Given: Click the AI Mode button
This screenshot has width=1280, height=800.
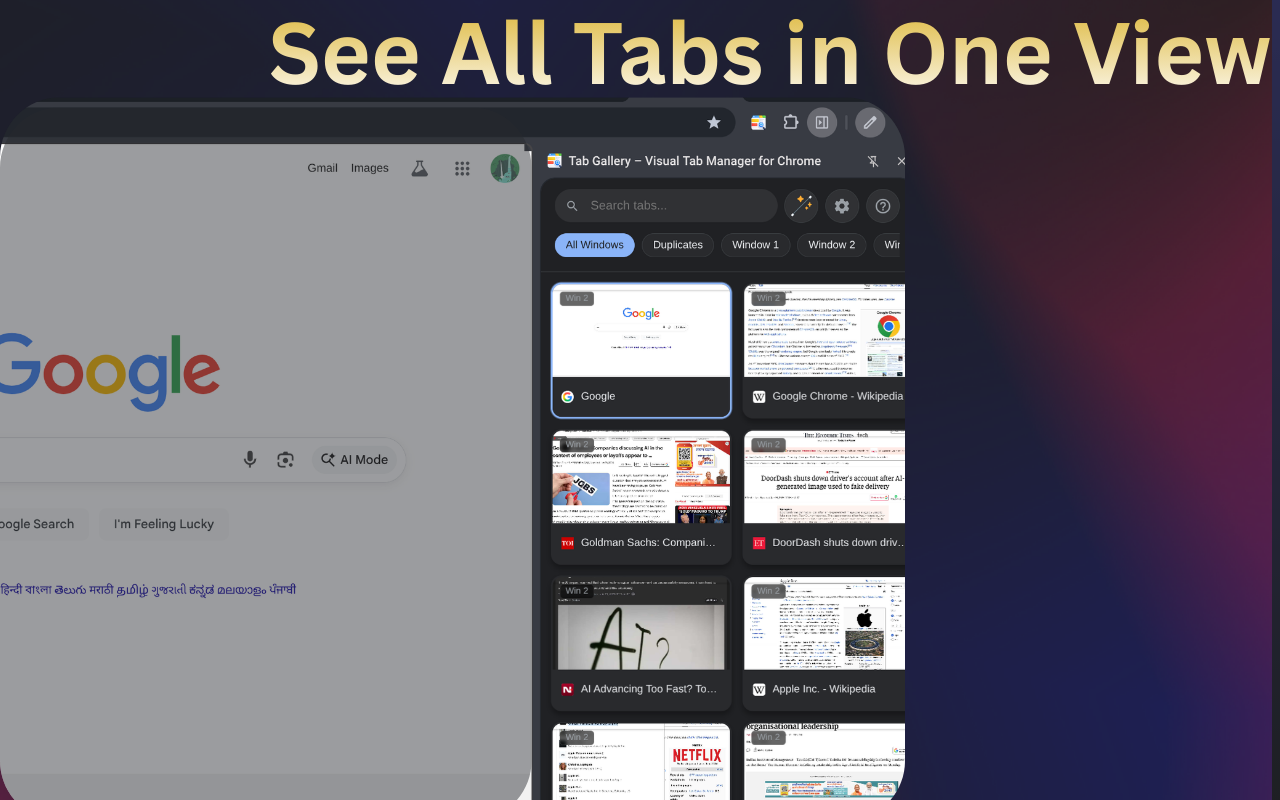Looking at the screenshot, I should [355, 459].
